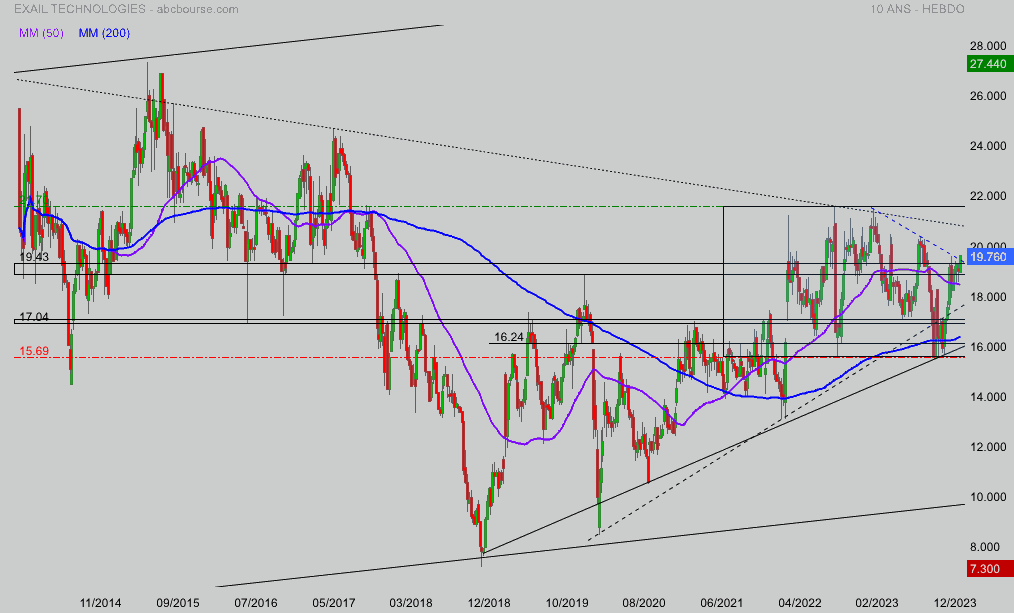Click the 08/2020 date axis label
1014x613 pixels.
pos(643,603)
